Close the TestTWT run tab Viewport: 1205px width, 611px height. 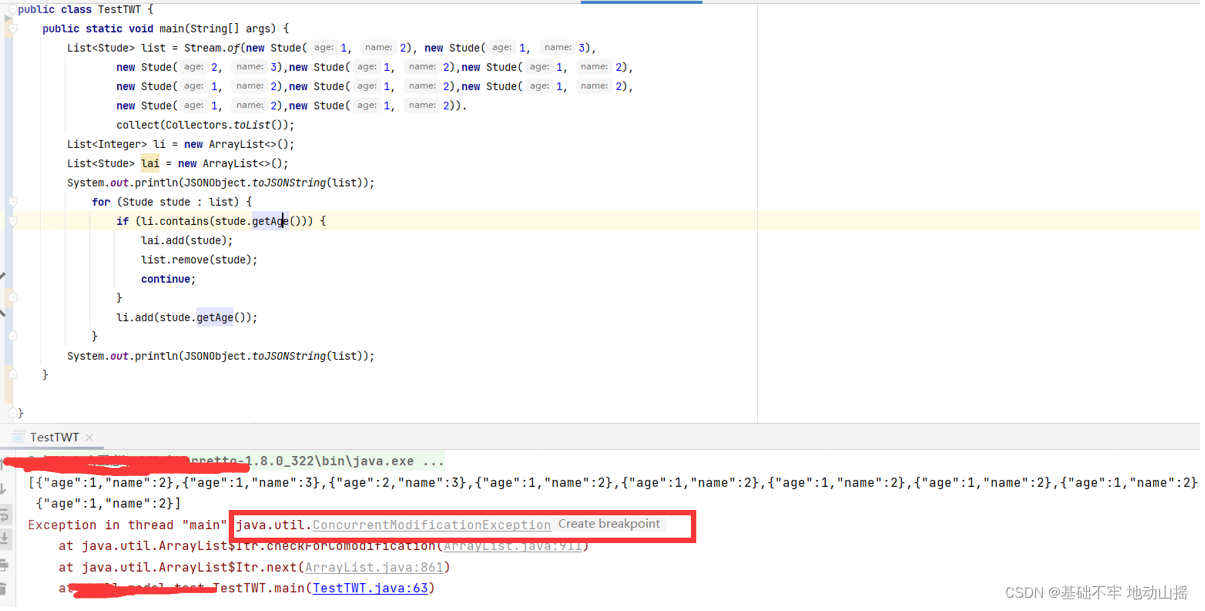(x=89, y=438)
